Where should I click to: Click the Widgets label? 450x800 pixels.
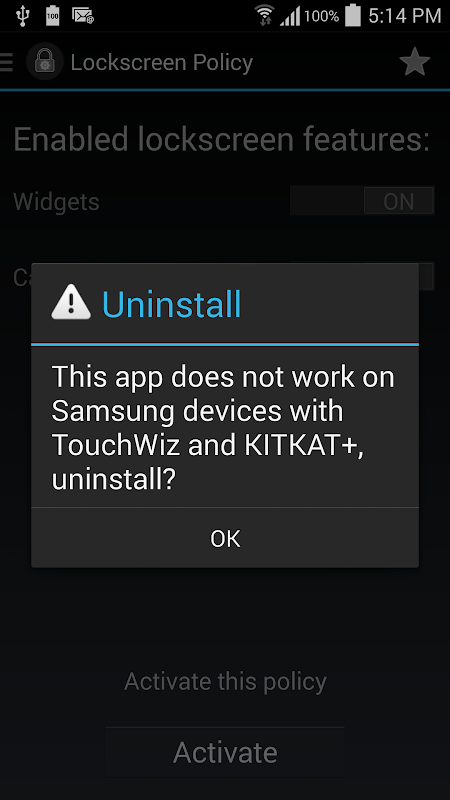56,202
